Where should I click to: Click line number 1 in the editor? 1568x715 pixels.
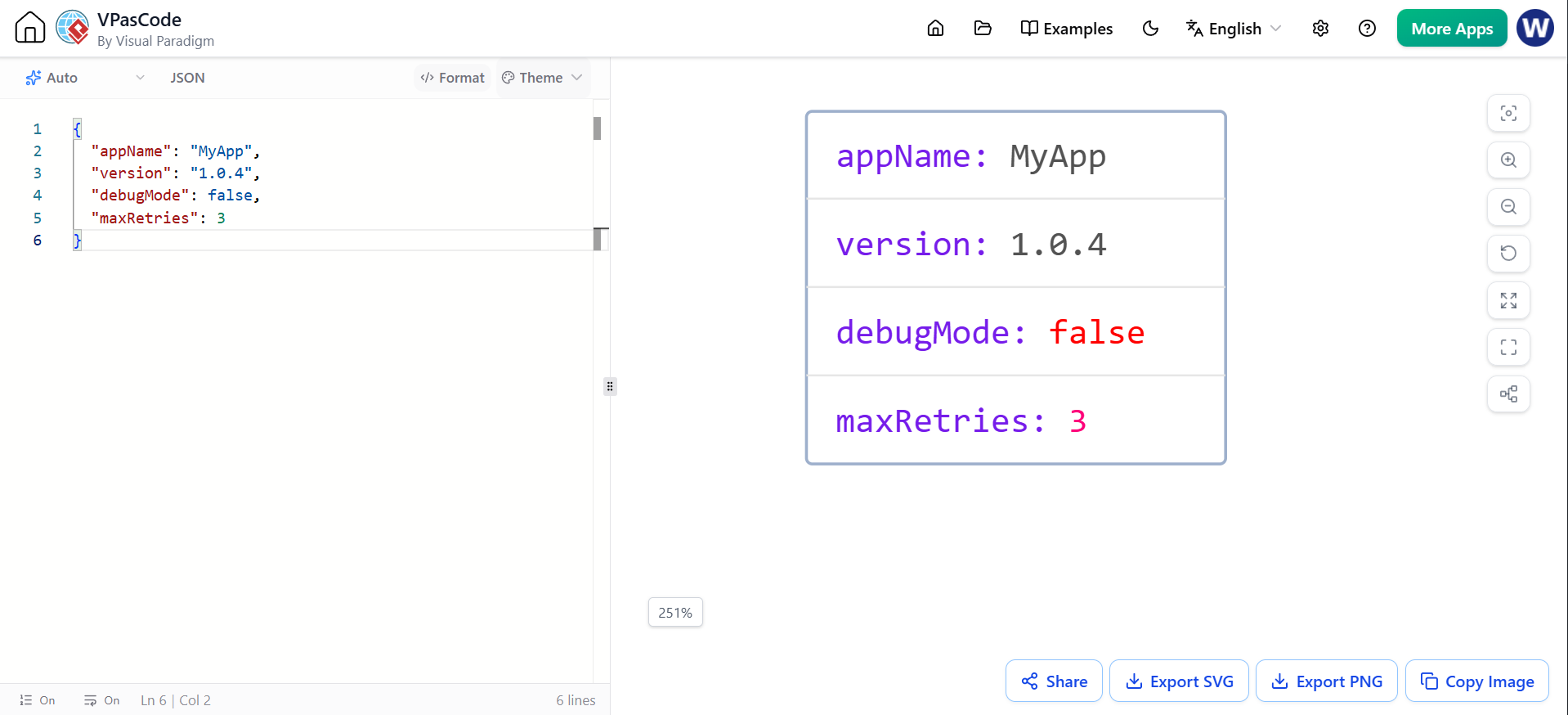click(x=37, y=128)
